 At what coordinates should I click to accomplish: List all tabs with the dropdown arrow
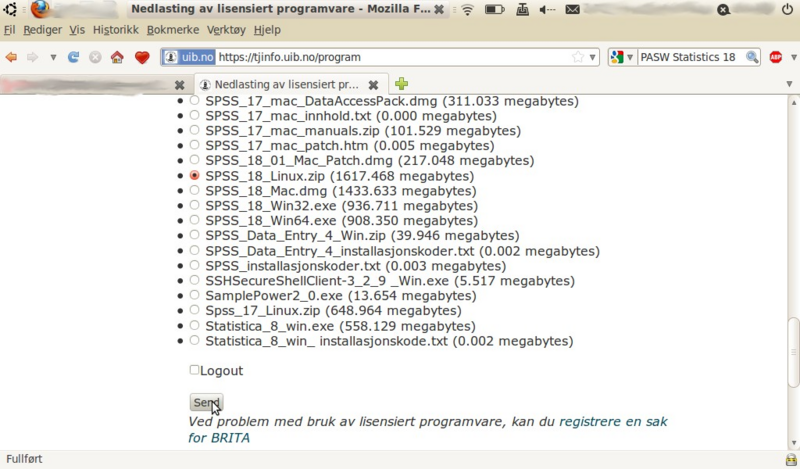pos(789,84)
